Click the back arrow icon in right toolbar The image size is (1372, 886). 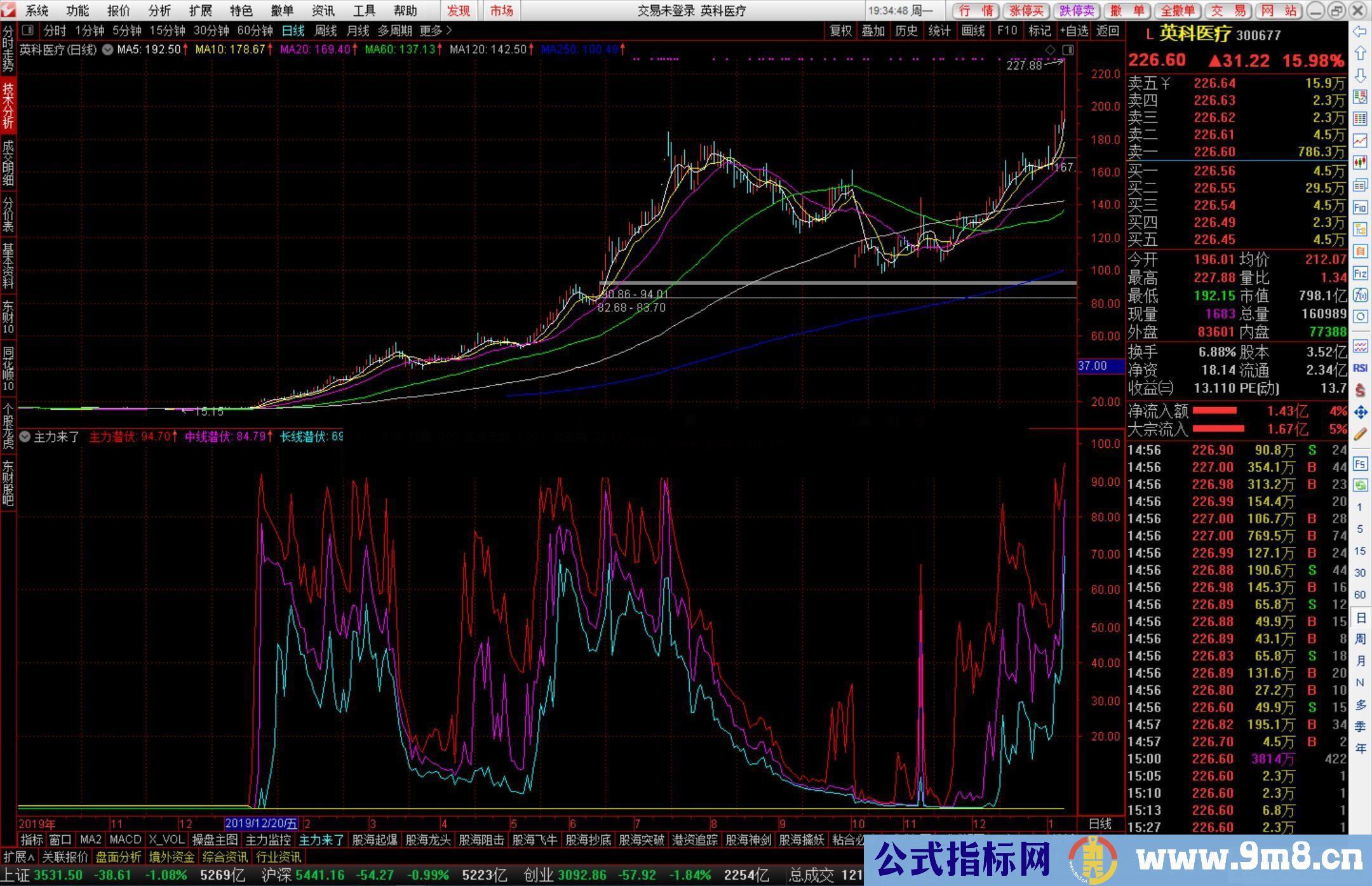(1360, 32)
